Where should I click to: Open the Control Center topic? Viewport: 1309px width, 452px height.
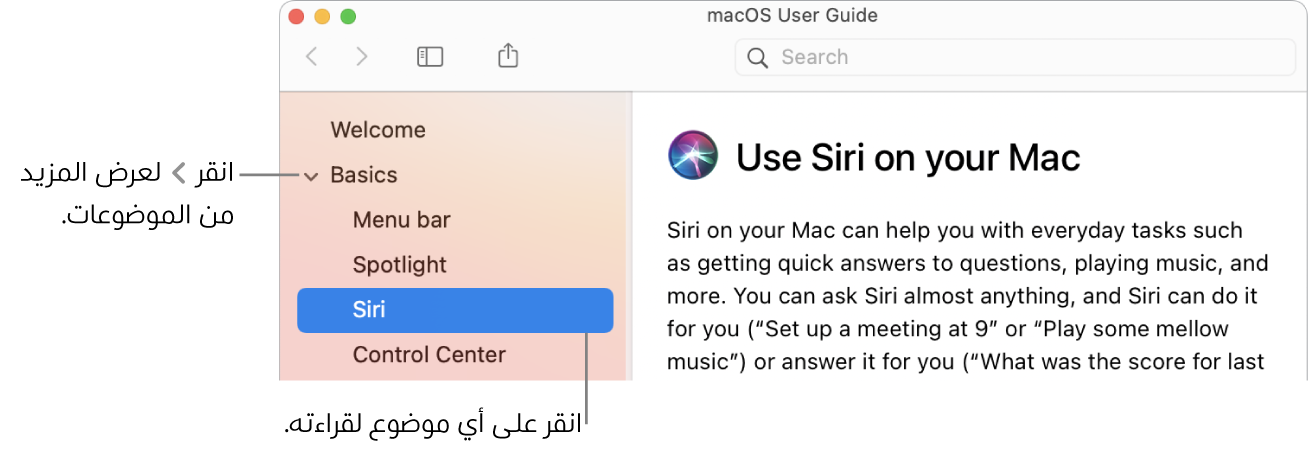coord(429,355)
